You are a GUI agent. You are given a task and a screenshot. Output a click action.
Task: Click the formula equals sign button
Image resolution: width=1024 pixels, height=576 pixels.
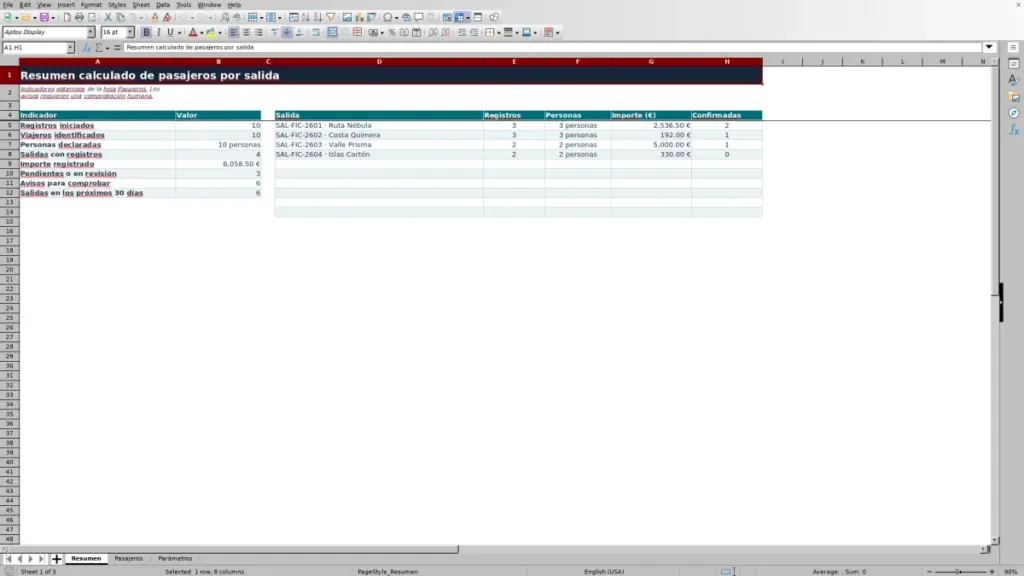[x=117, y=48]
